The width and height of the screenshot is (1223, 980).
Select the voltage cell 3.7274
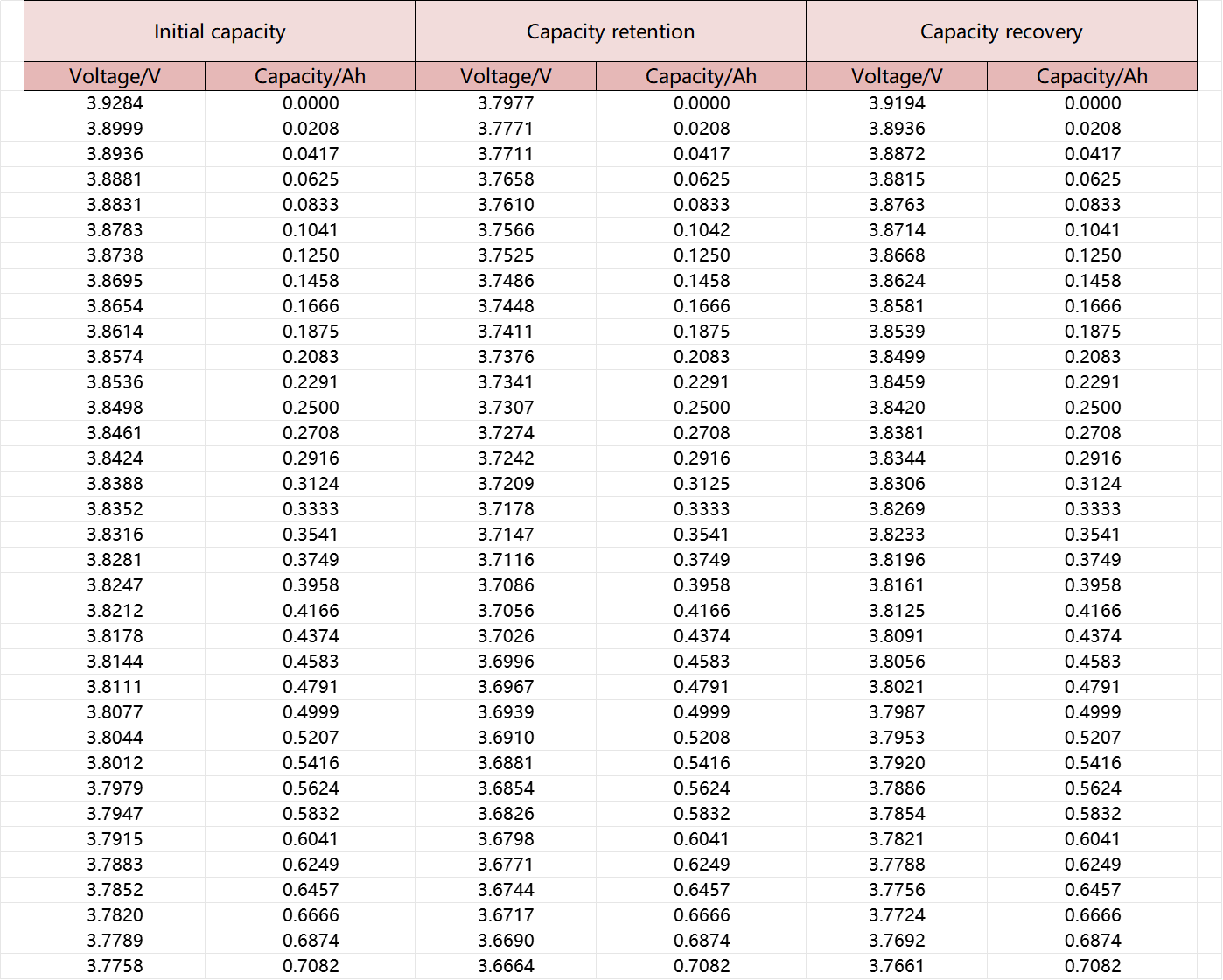click(506, 433)
